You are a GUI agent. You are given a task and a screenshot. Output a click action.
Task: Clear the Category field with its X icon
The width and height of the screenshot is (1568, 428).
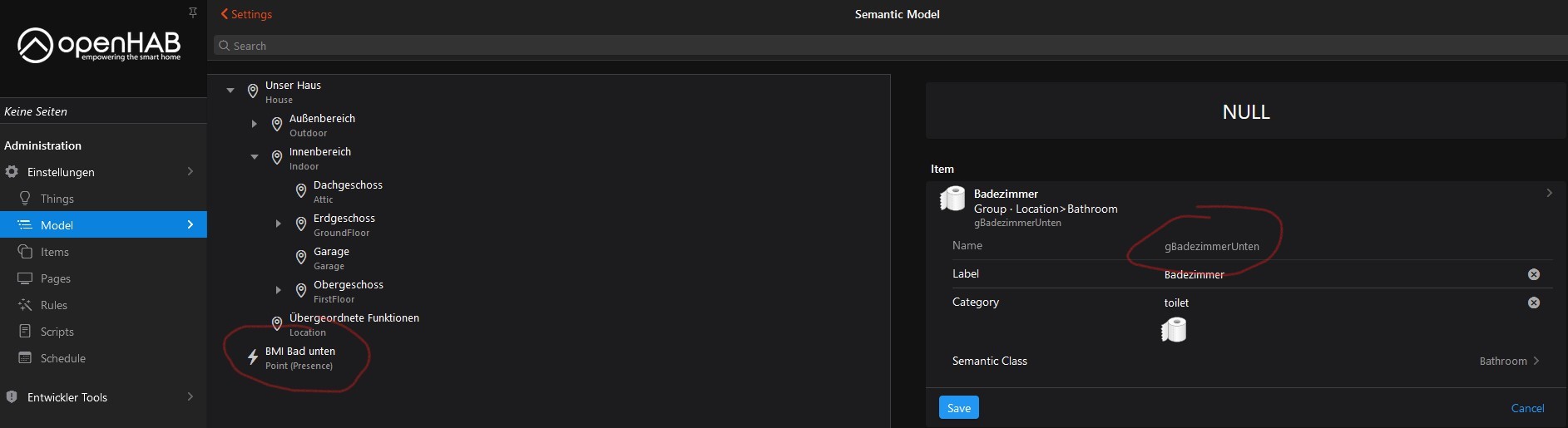pos(1534,303)
